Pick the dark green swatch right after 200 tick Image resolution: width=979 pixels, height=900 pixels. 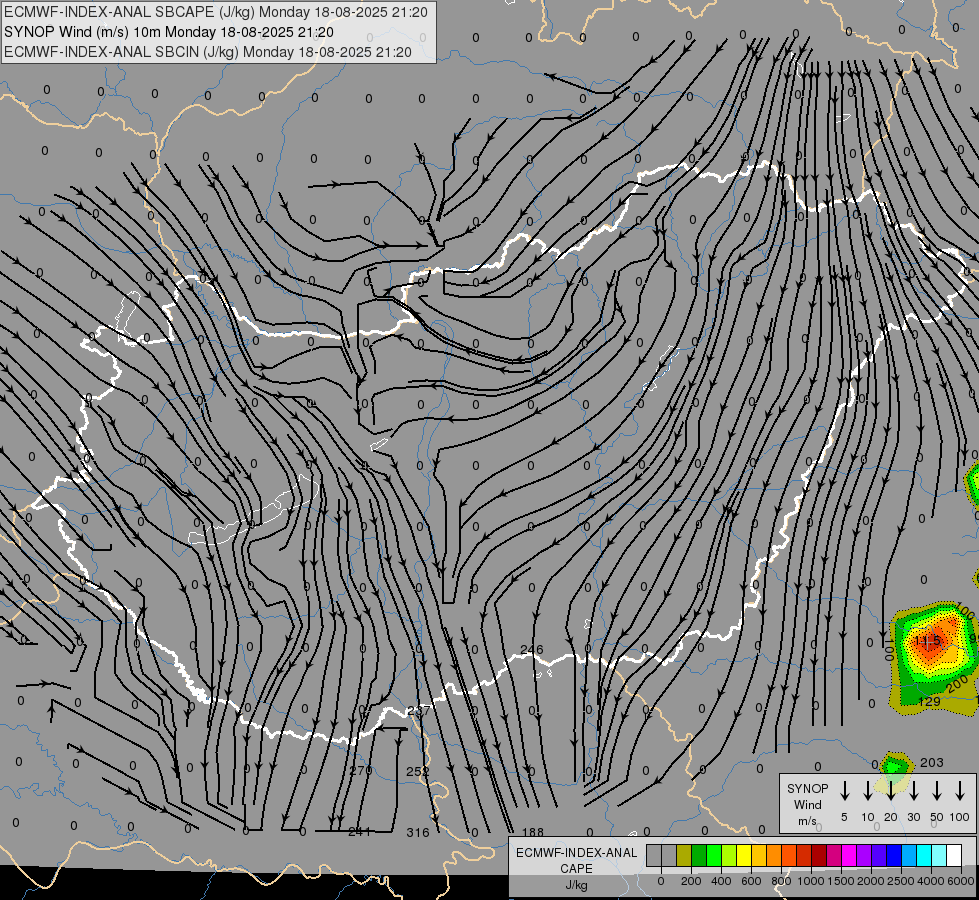699,855
